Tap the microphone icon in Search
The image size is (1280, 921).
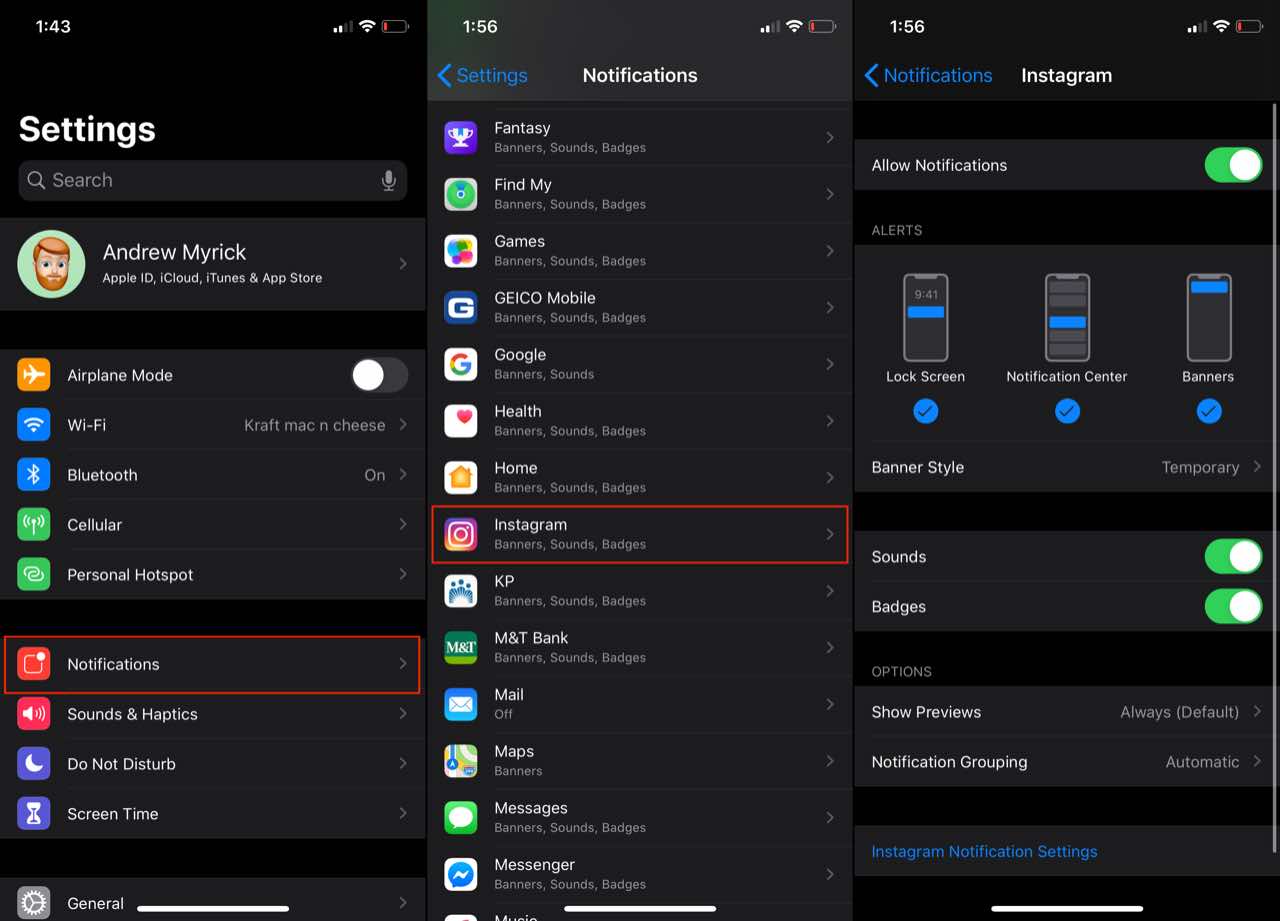[x=389, y=180]
